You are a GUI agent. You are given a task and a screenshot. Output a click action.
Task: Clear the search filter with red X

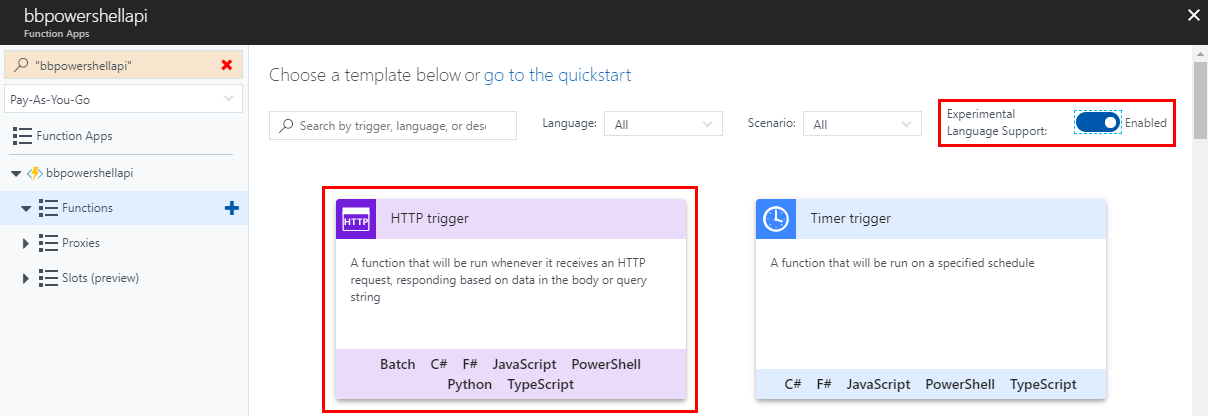tap(227, 65)
